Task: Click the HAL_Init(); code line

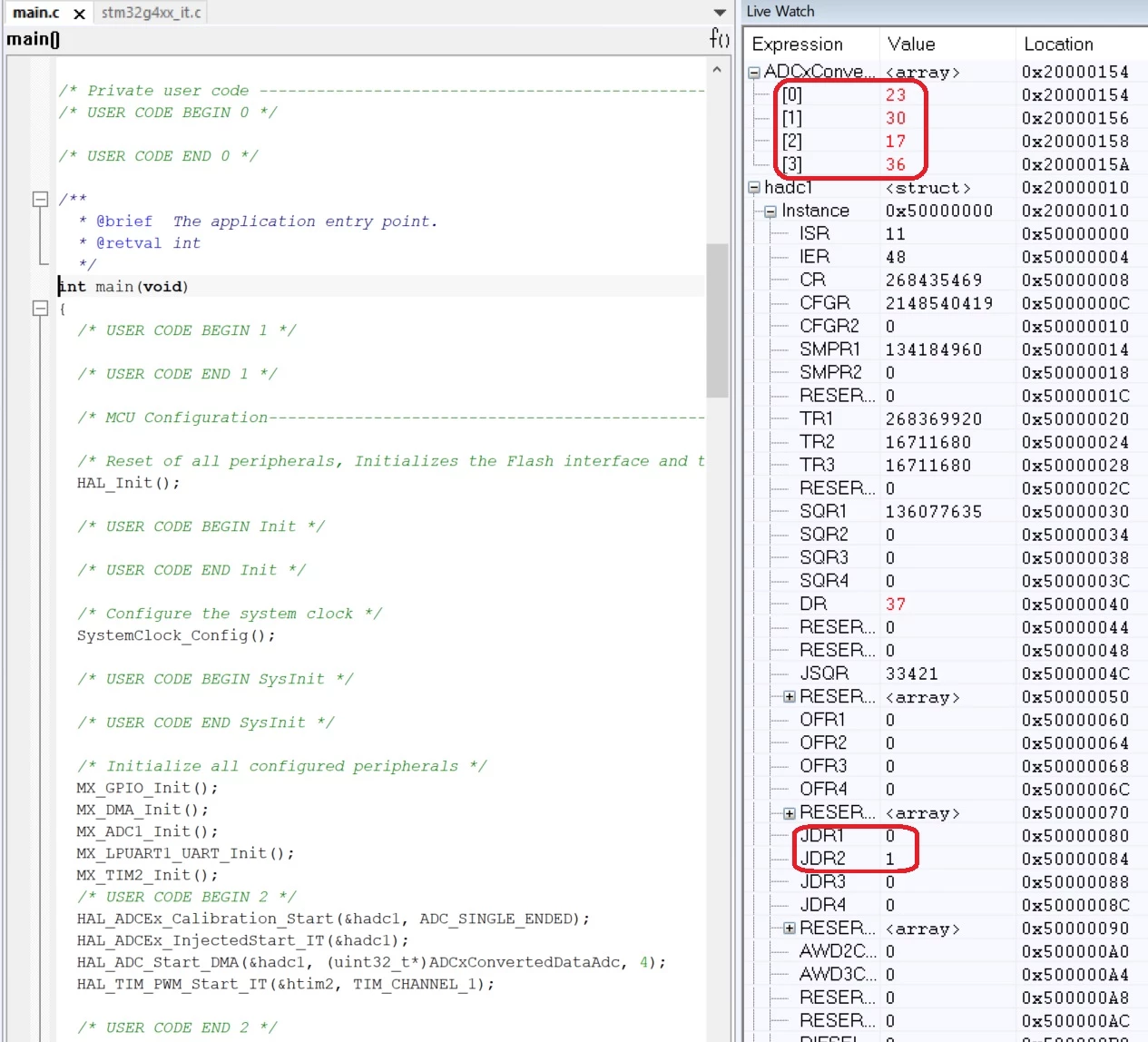Action: [x=128, y=483]
